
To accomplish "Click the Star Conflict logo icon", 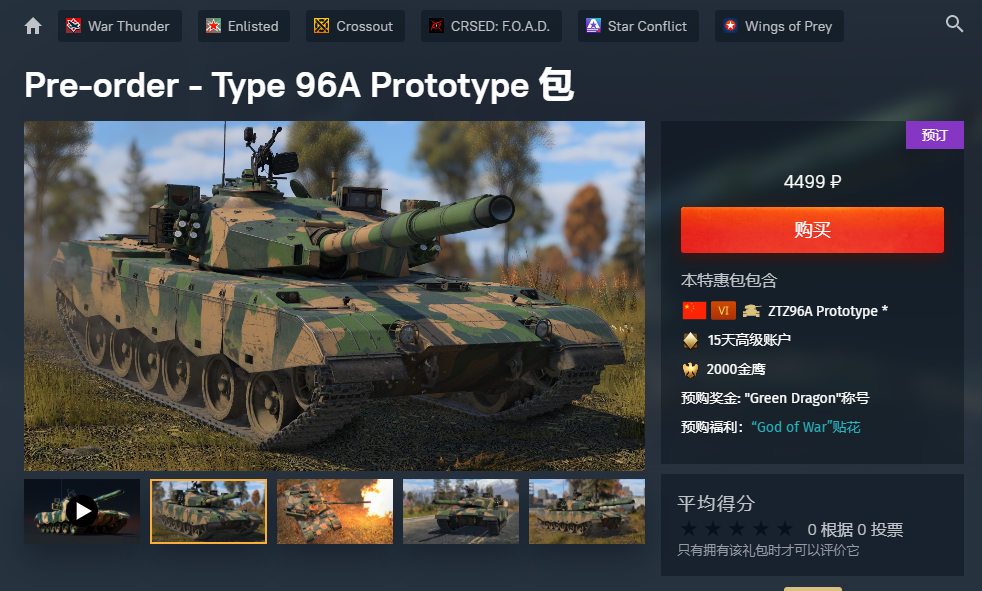I will point(593,26).
